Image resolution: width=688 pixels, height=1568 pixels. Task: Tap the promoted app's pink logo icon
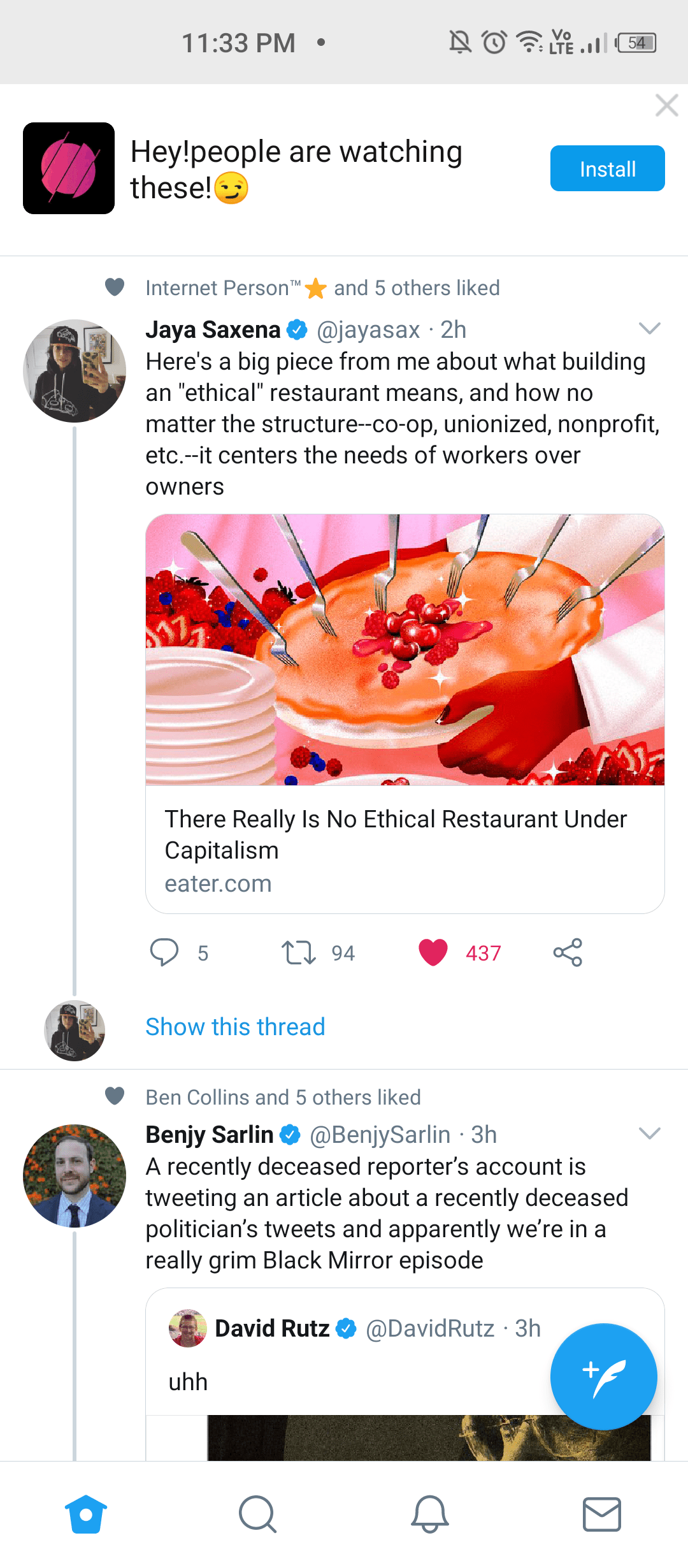pyautogui.click(x=69, y=168)
